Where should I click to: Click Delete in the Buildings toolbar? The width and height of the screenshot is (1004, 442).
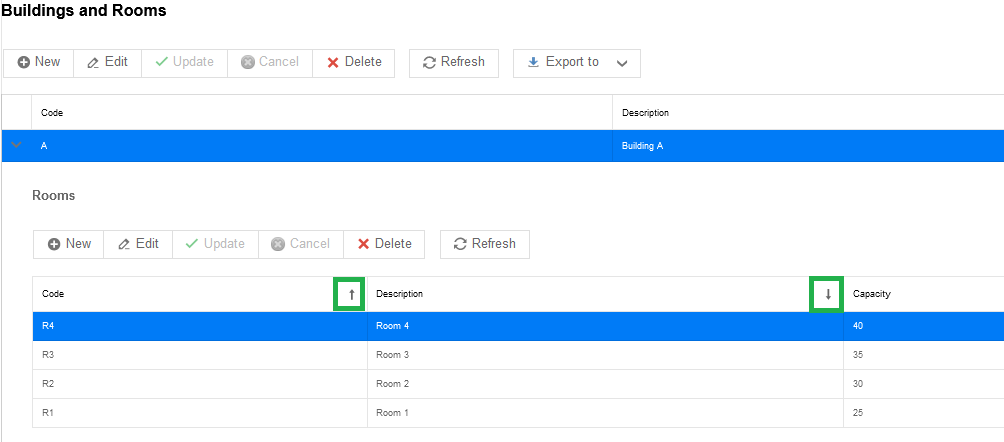pyautogui.click(x=353, y=62)
